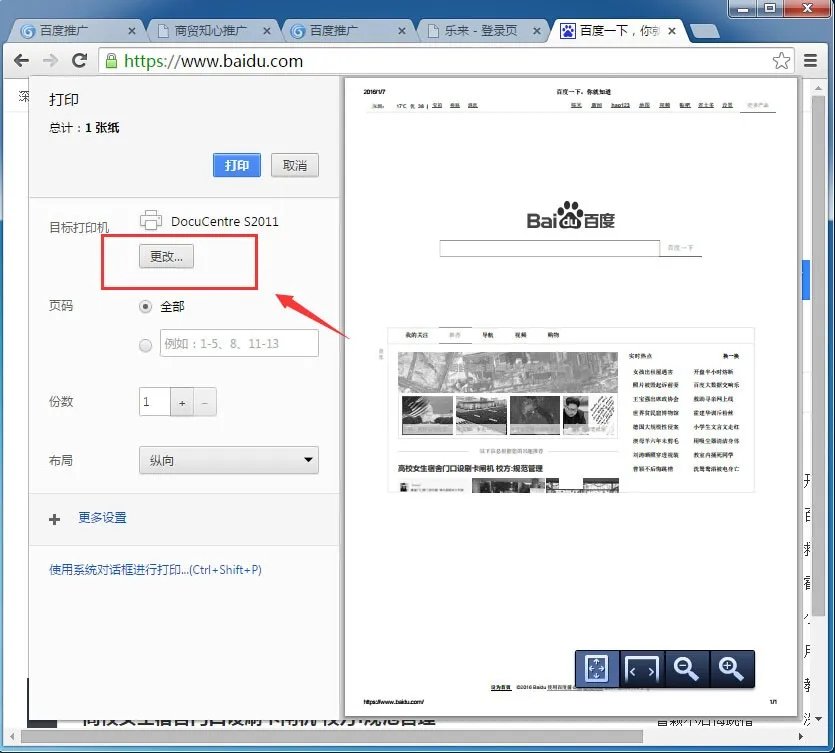Viewport: 835px width, 753px height.
Task: Open the 布局 layout dropdown showing 纵向
Action: pos(228,459)
